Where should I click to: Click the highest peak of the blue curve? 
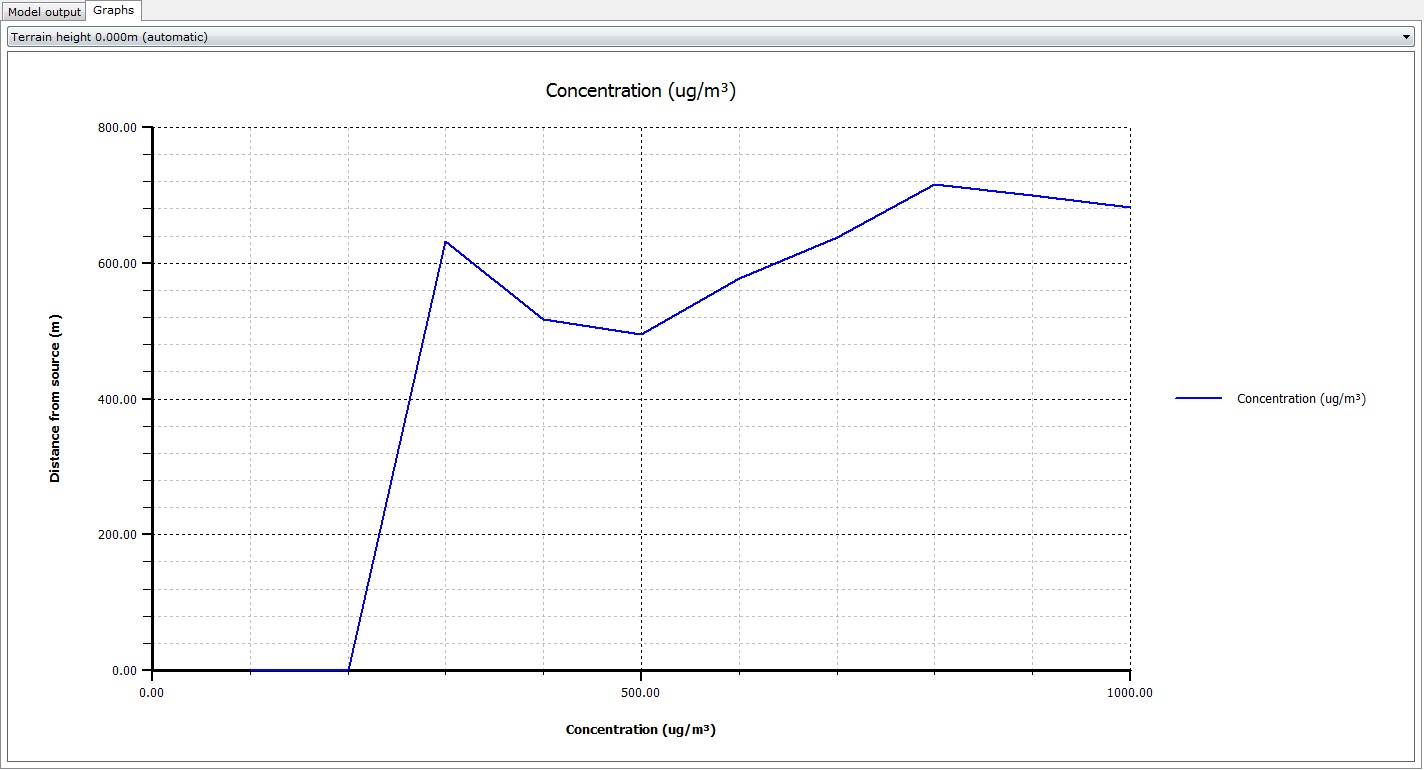tap(933, 184)
